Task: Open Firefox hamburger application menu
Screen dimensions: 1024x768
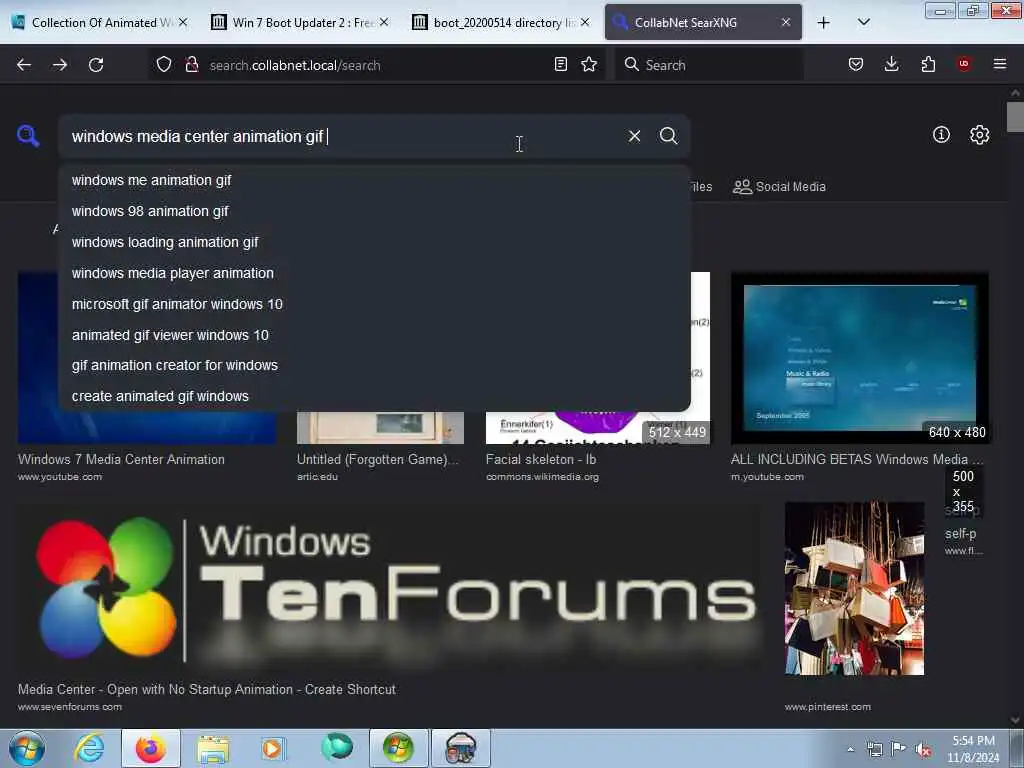Action: (1000, 64)
